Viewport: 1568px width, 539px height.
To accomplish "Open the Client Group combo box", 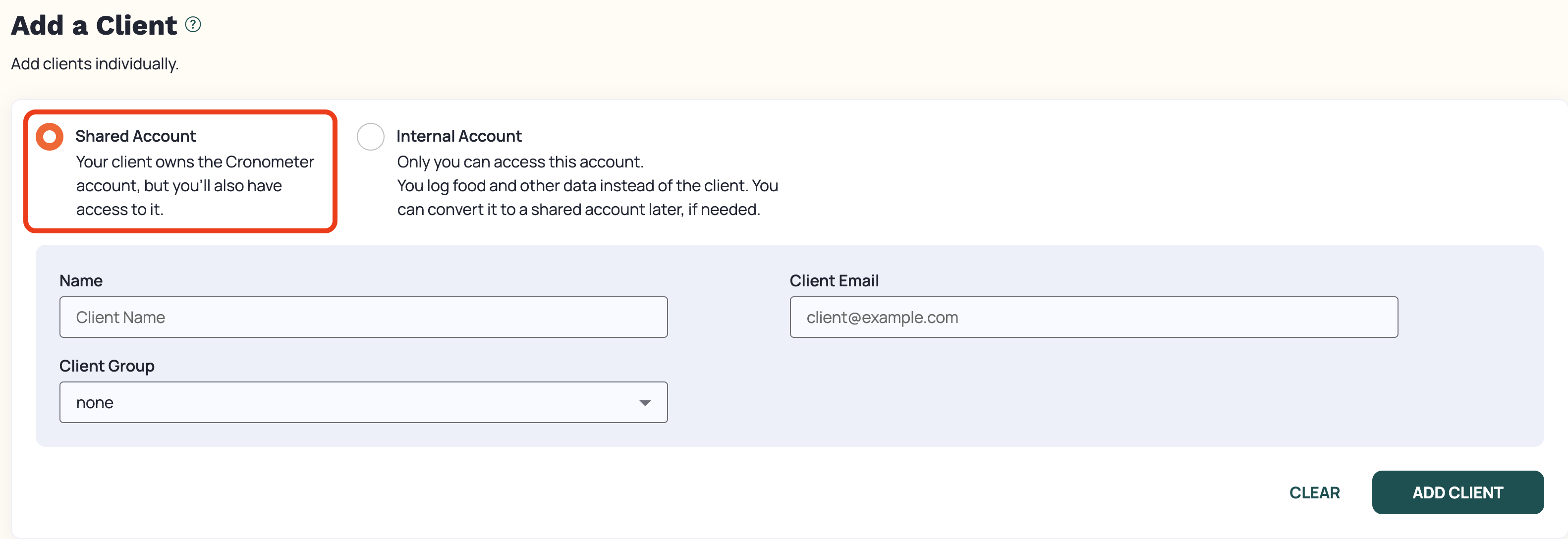I will (363, 402).
